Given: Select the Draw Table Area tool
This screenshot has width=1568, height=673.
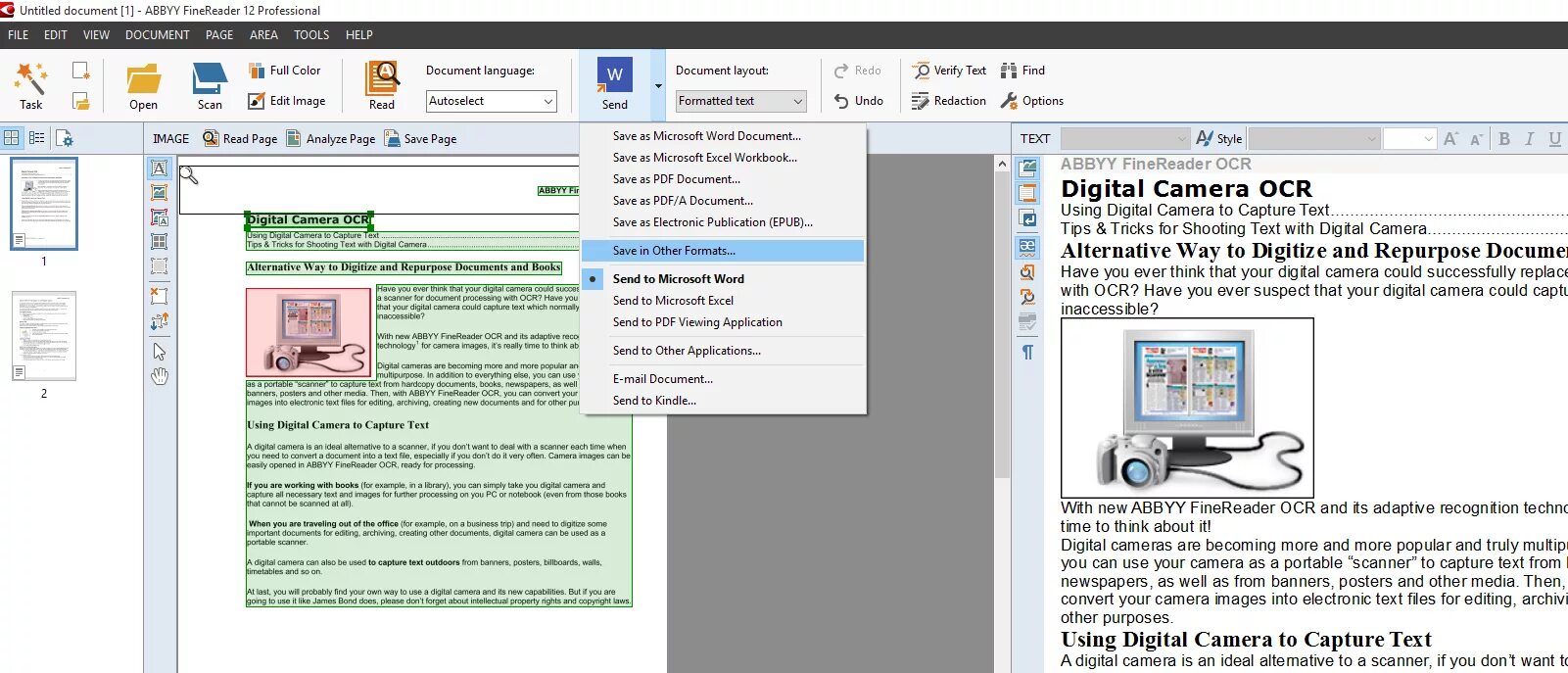Looking at the screenshot, I should [x=160, y=241].
